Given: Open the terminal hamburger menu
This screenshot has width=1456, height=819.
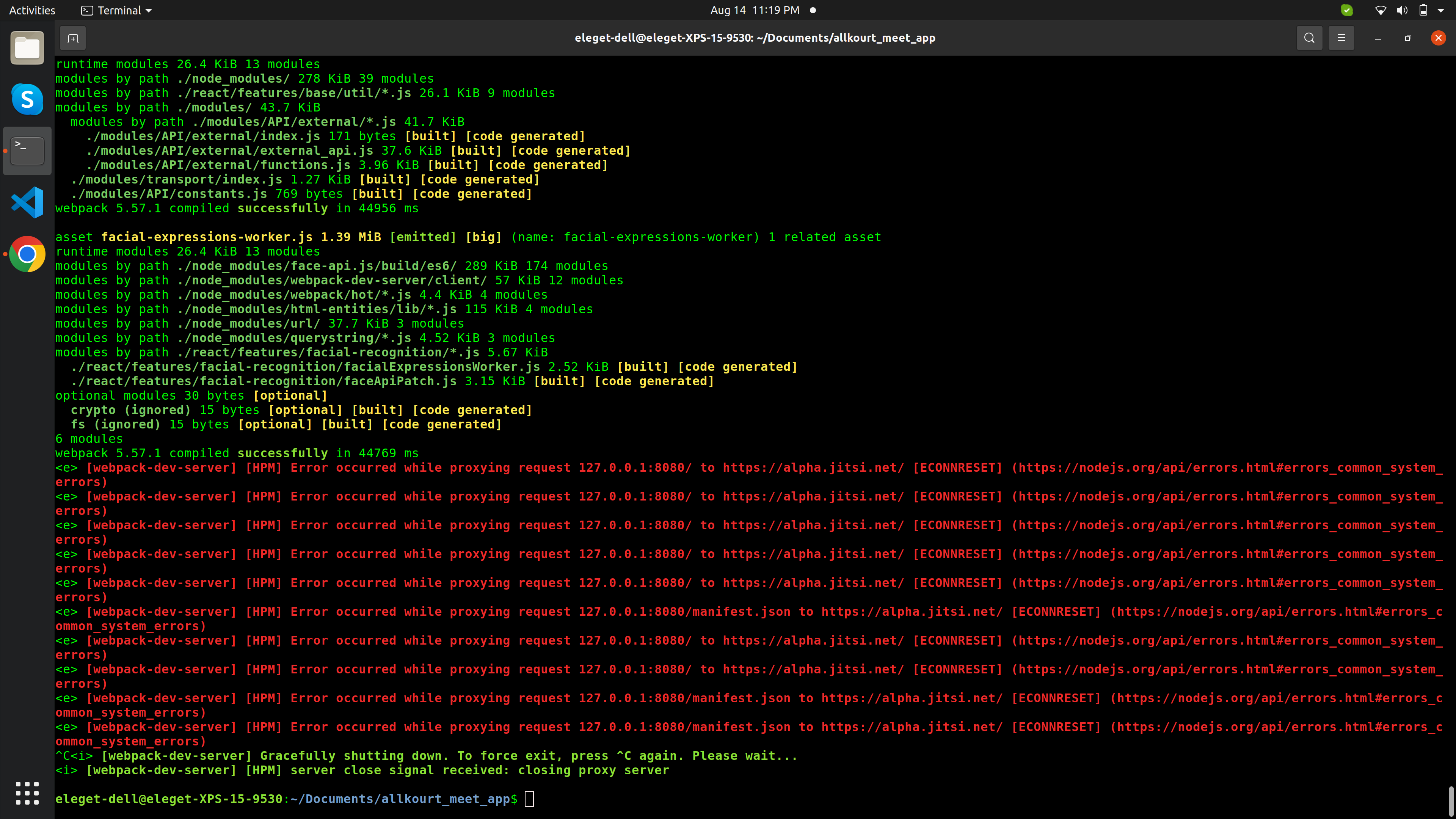Looking at the screenshot, I should tap(1341, 38).
